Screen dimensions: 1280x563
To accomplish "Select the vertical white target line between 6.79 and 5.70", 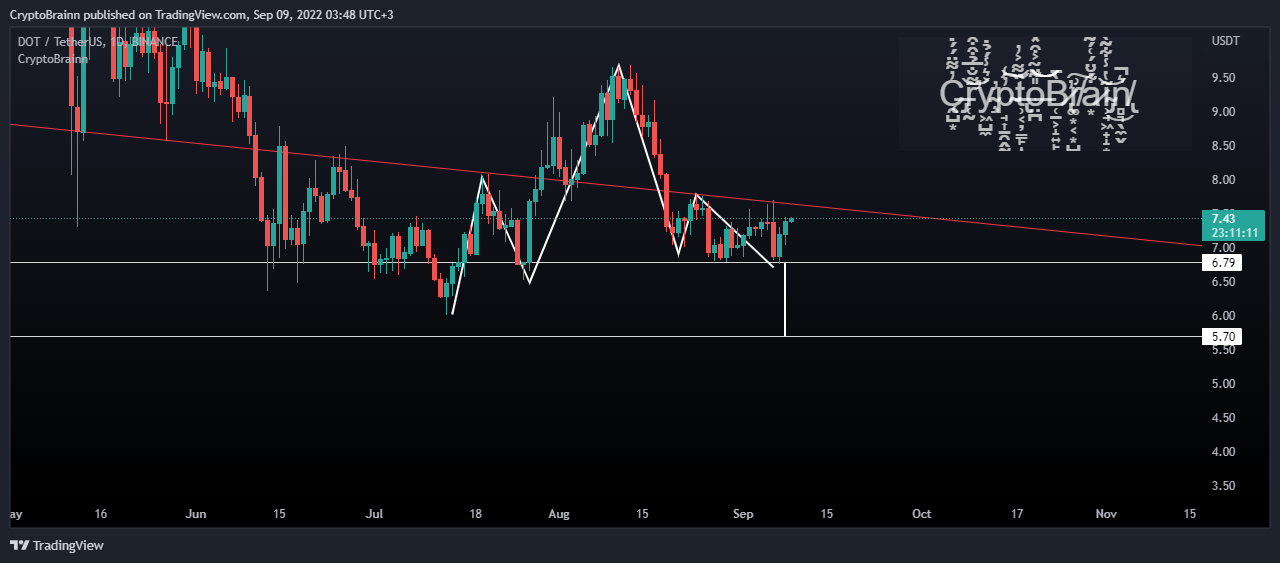I will point(785,300).
